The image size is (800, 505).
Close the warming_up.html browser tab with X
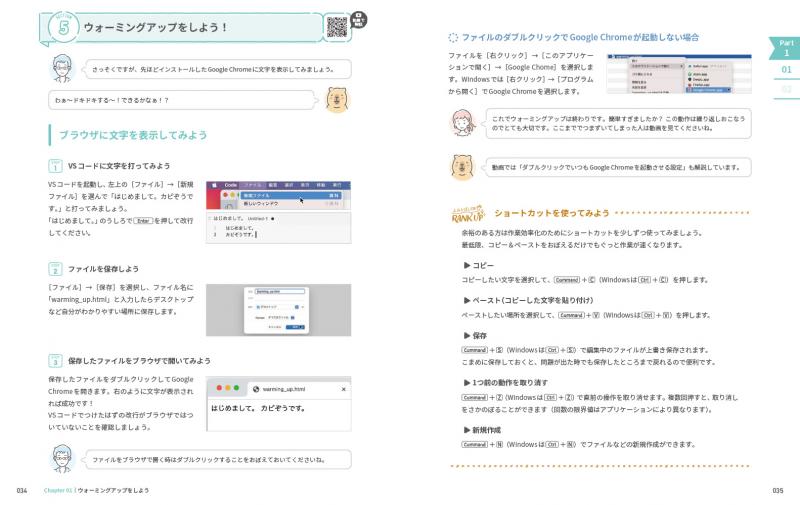pyautogui.click(x=343, y=388)
